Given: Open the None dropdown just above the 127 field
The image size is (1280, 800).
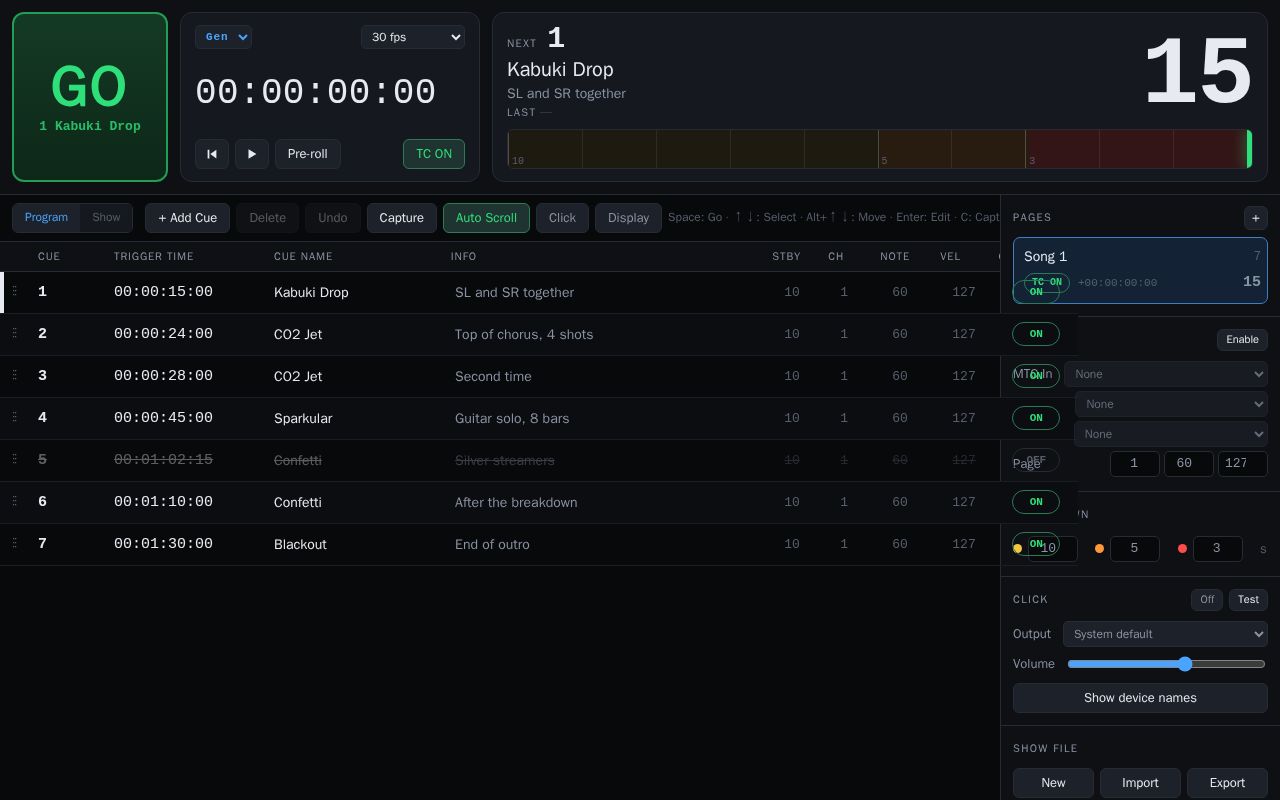Looking at the screenshot, I should [x=1171, y=434].
